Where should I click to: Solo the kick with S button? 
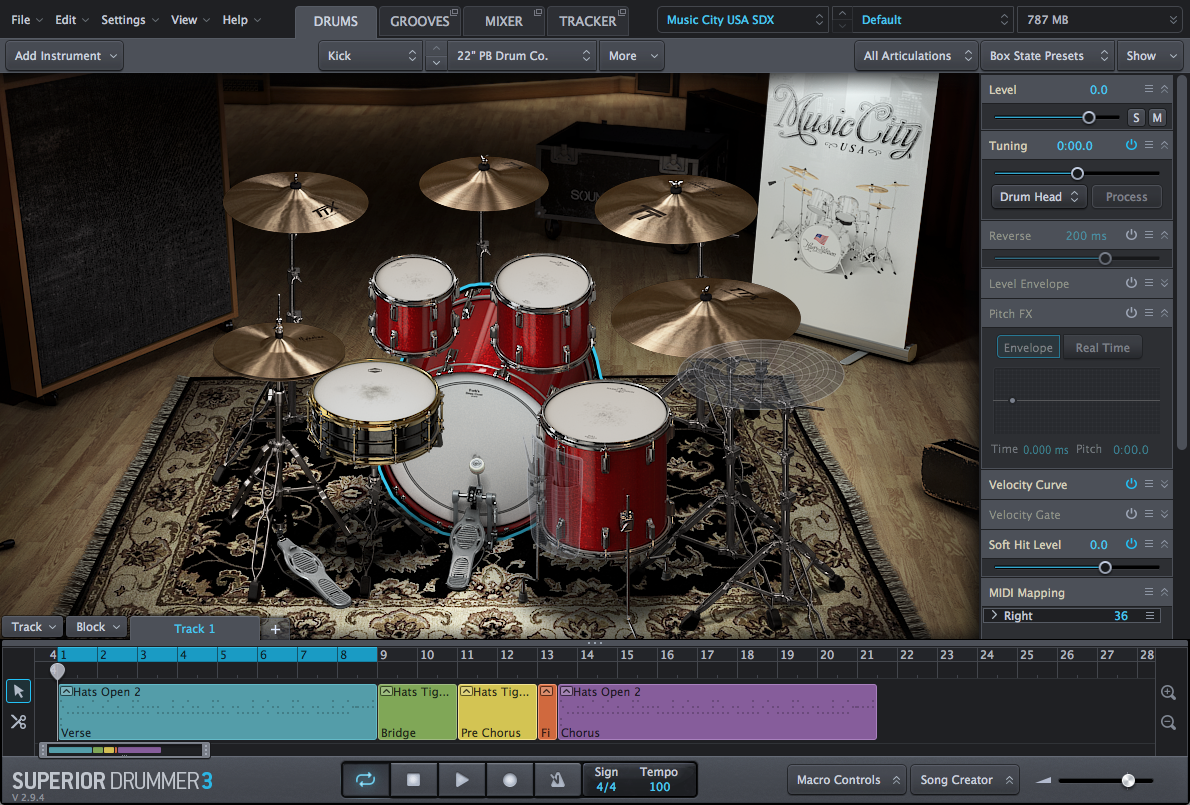pyautogui.click(x=1136, y=118)
